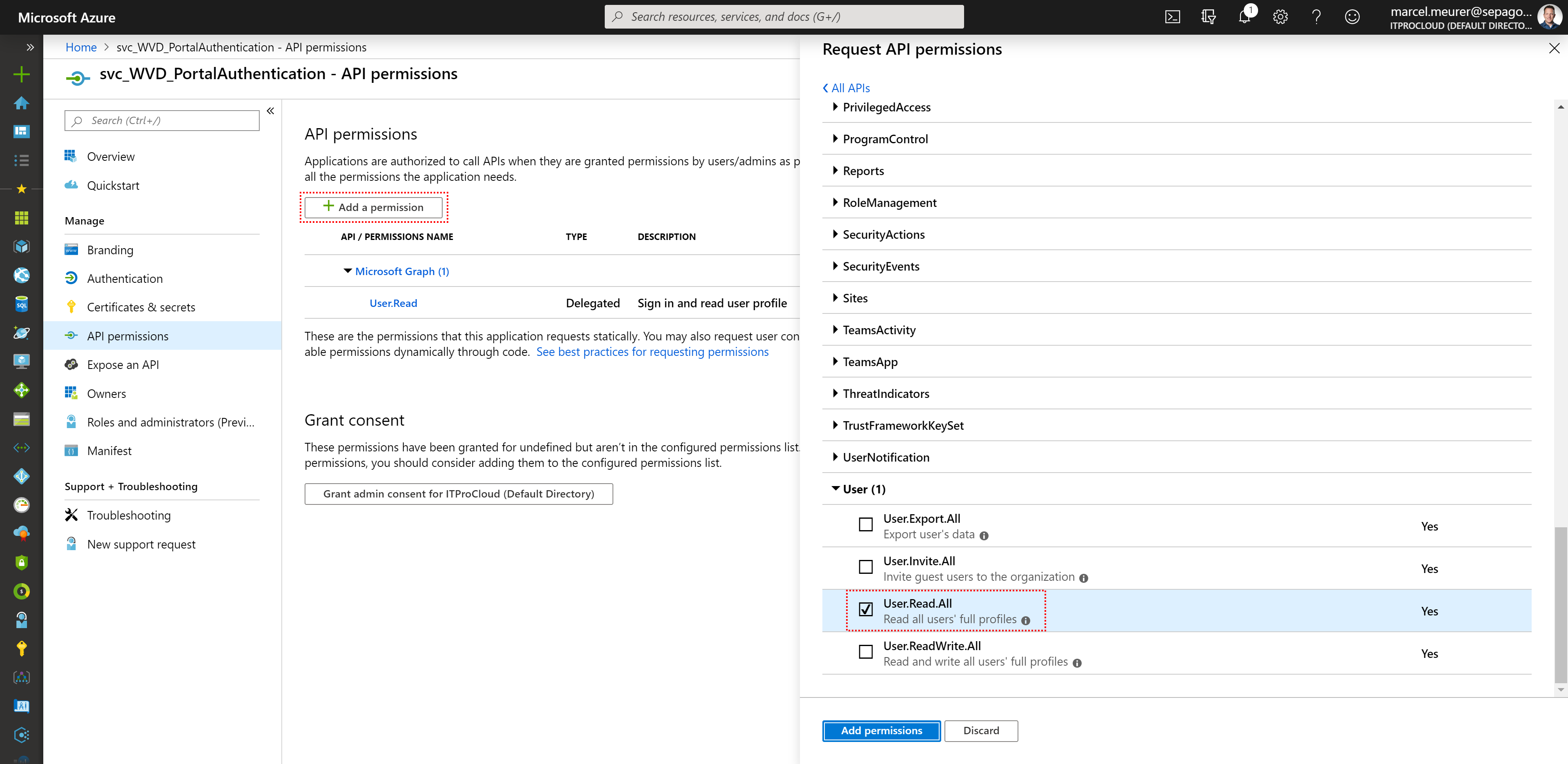Open SQL databases in left sidebar

[21, 304]
